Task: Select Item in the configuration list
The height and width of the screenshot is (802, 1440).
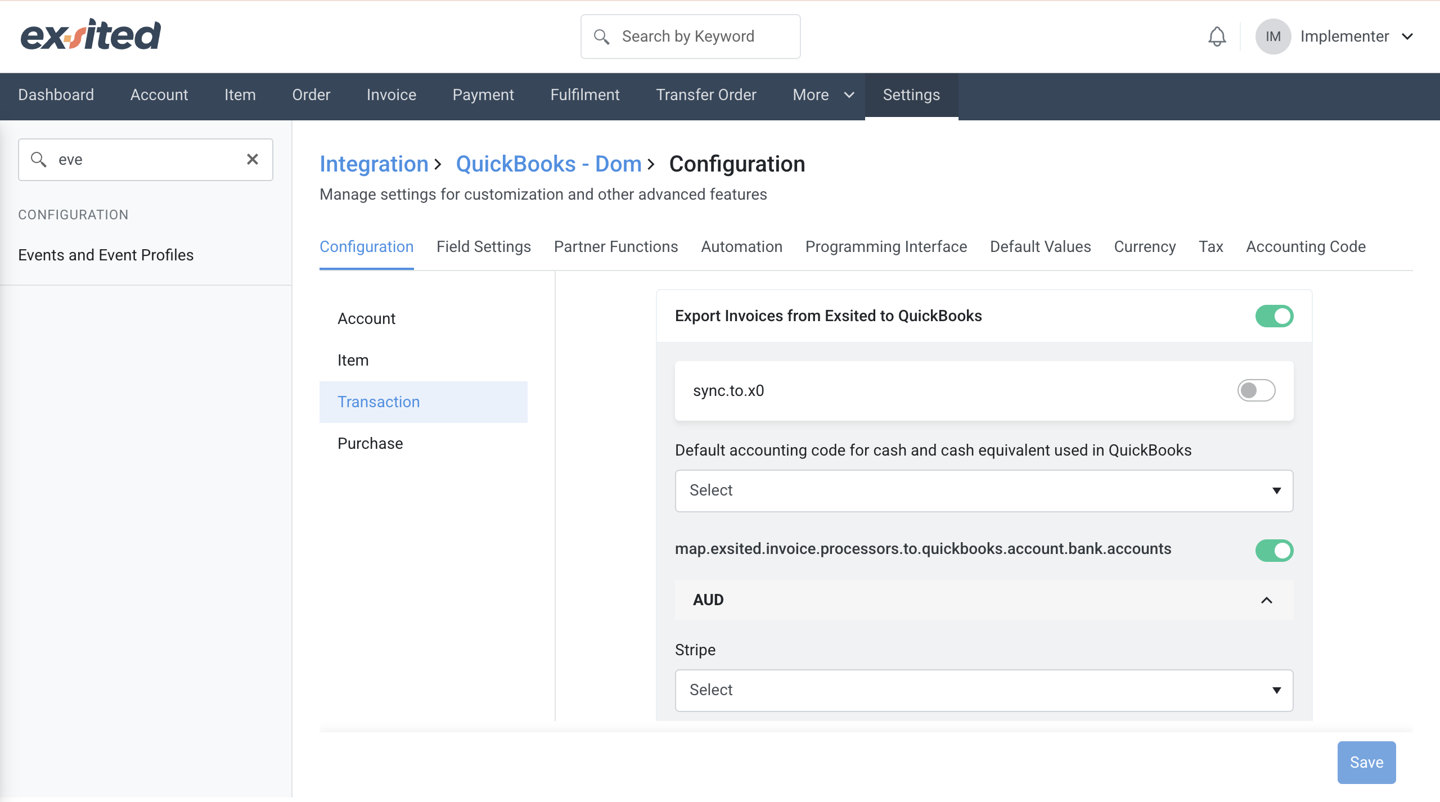Action: (x=423, y=360)
